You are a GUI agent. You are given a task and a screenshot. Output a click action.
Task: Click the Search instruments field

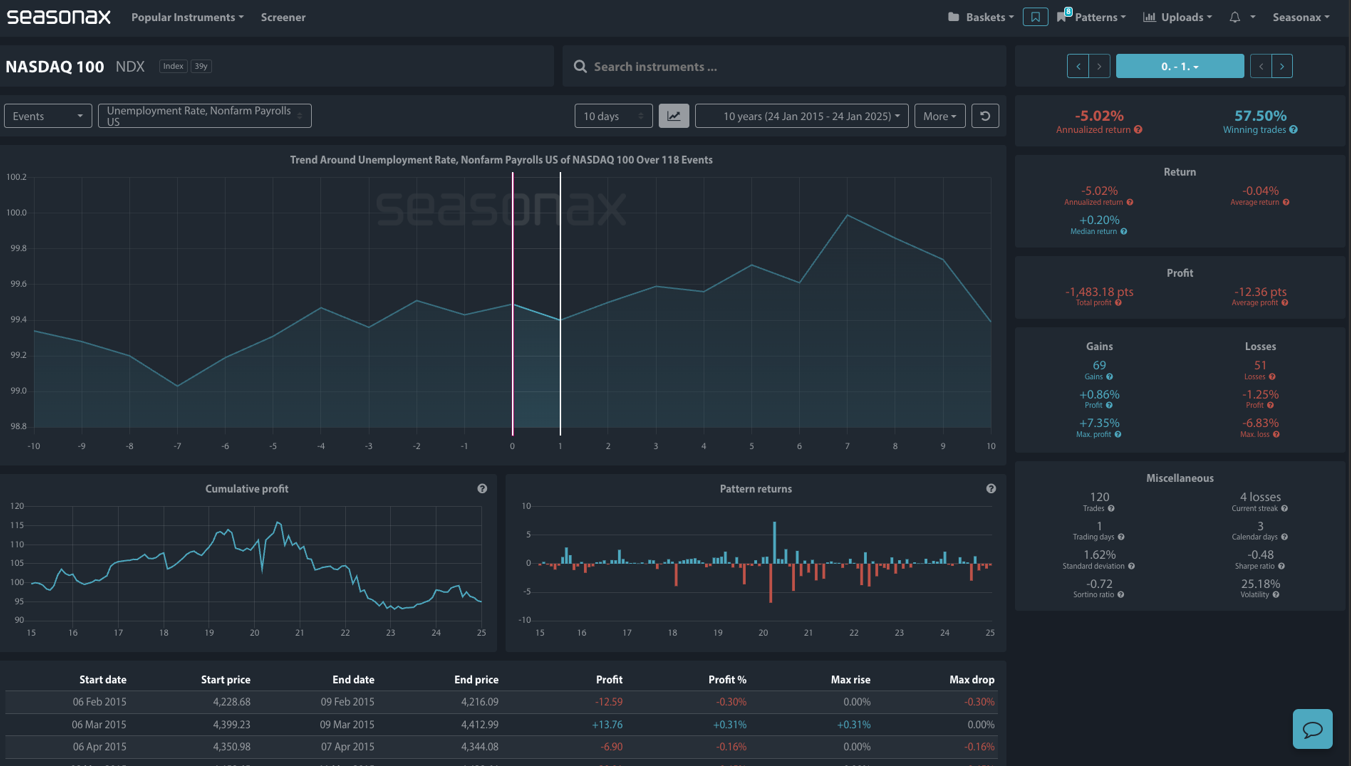pyautogui.click(x=784, y=66)
